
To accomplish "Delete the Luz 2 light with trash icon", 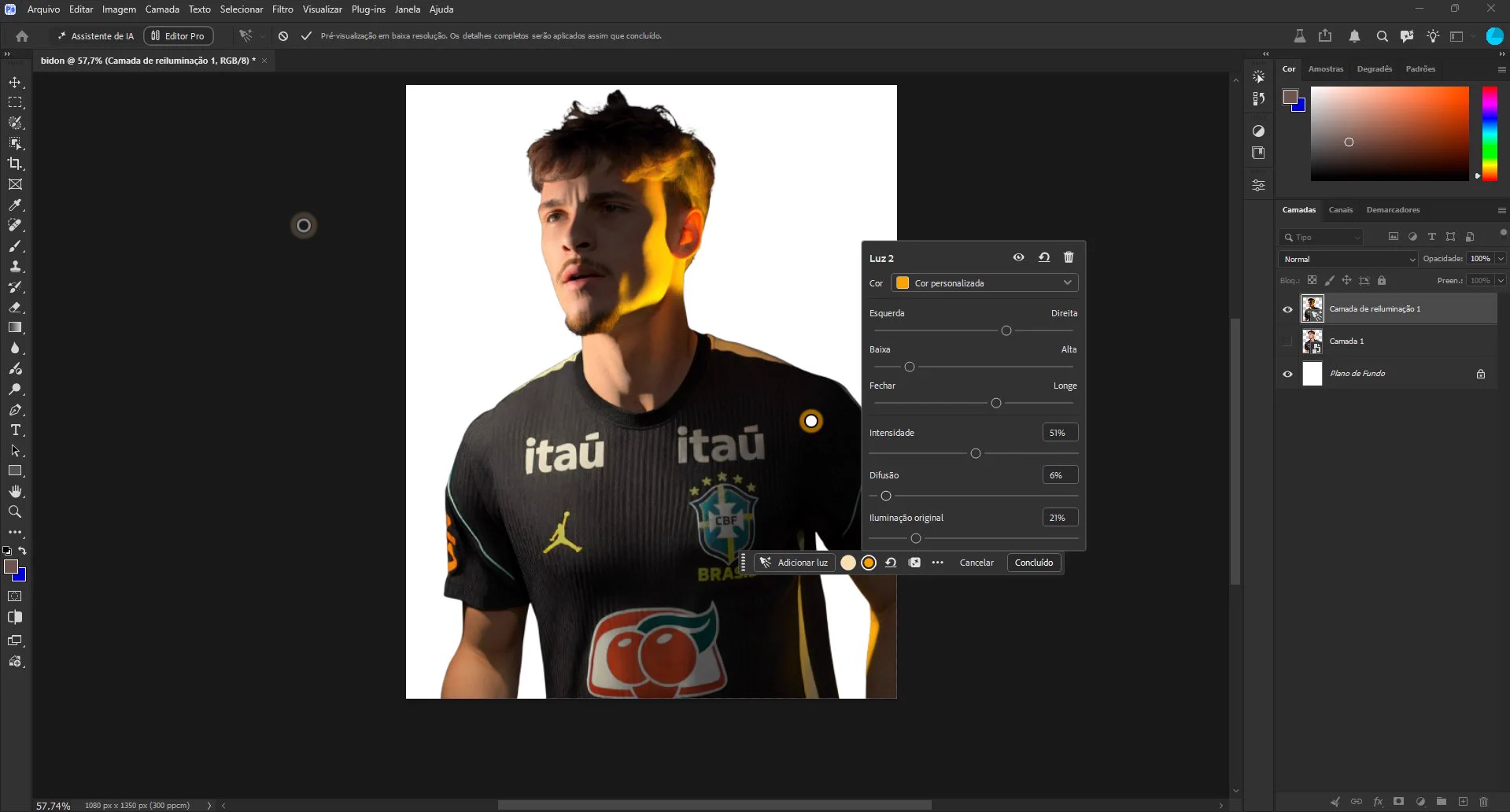I will (1069, 257).
